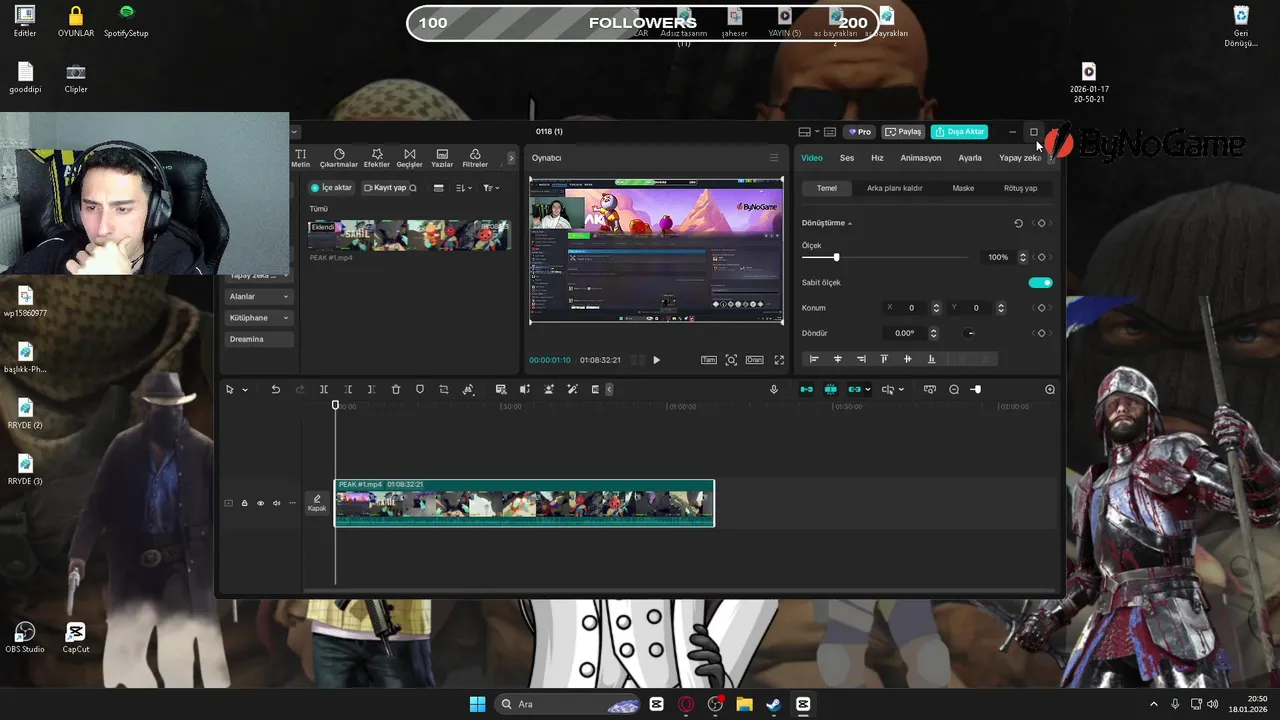Click the Döndür rotation dial
The height and width of the screenshot is (720, 1280).
pos(970,333)
